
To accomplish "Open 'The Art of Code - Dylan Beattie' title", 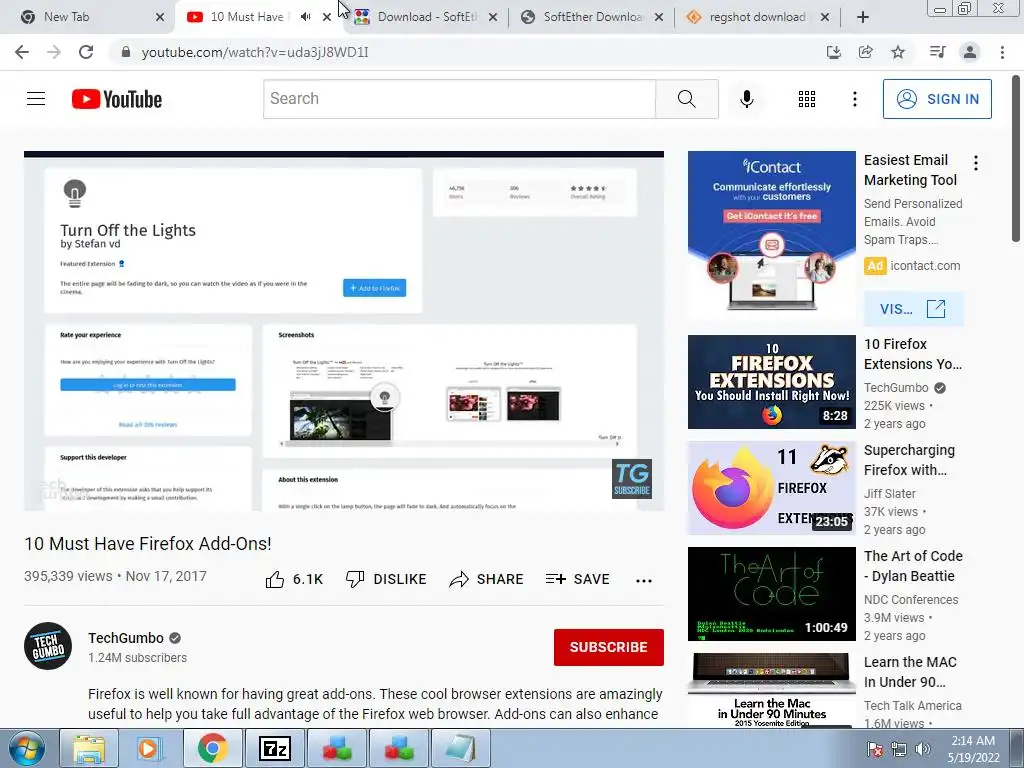I will click(x=913, y=566).
